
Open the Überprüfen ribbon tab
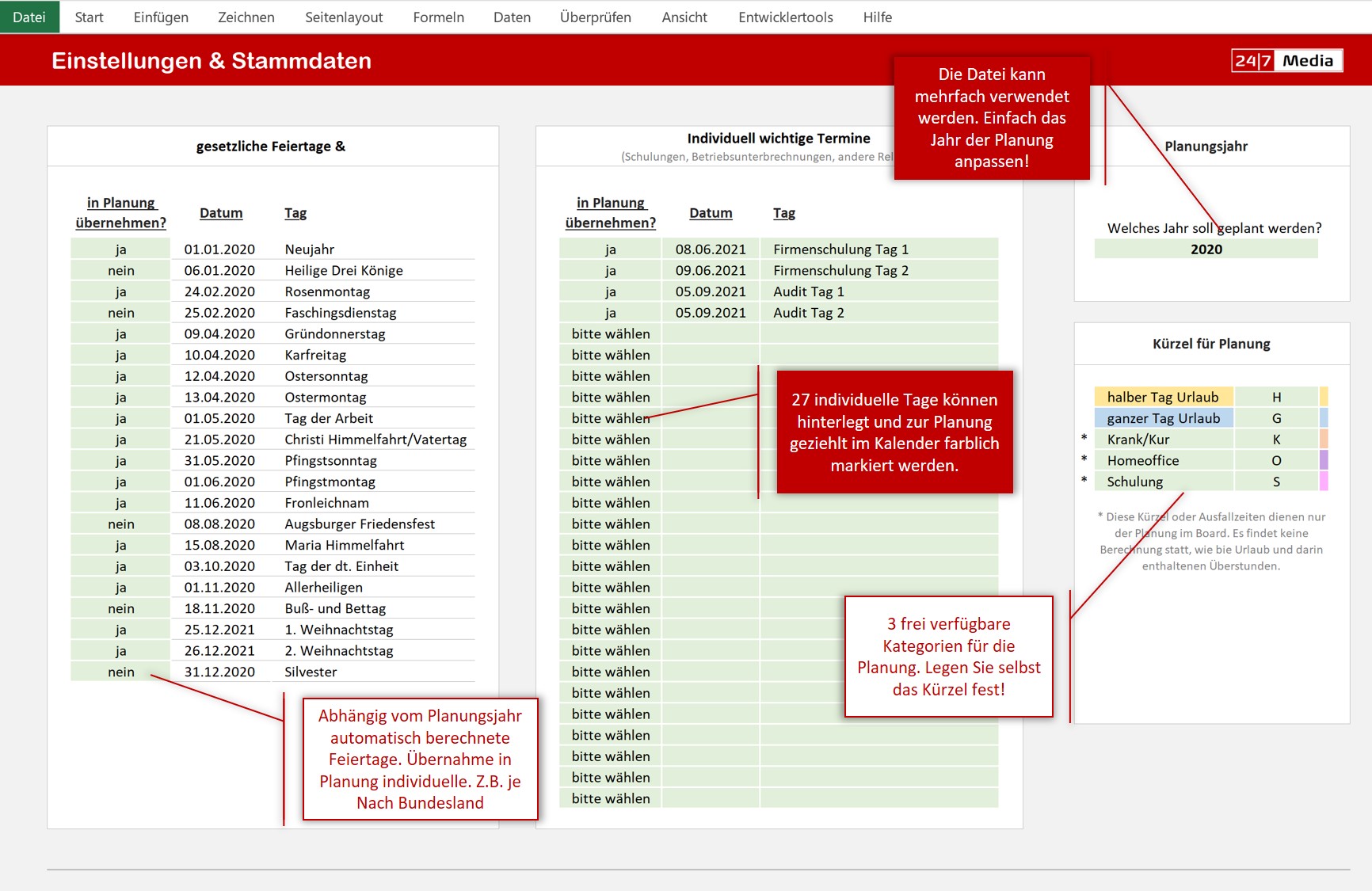tap(595, 17)
